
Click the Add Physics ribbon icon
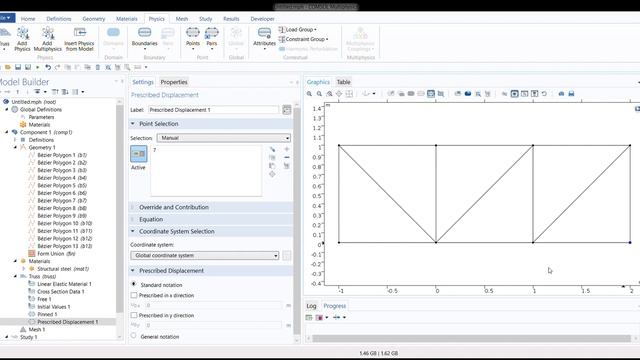pos(22,39)
